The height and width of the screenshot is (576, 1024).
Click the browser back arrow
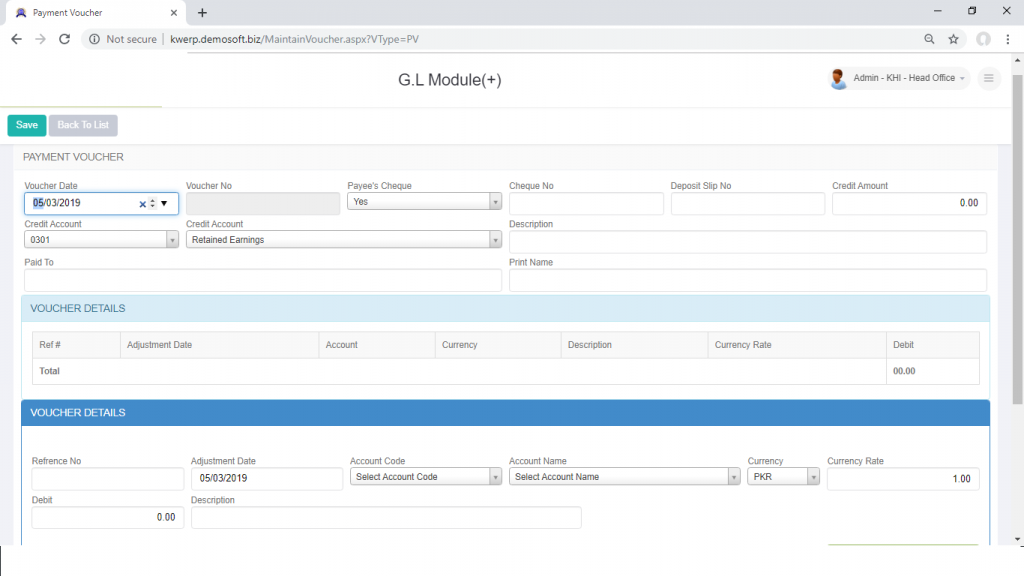(x=16, y=39)
